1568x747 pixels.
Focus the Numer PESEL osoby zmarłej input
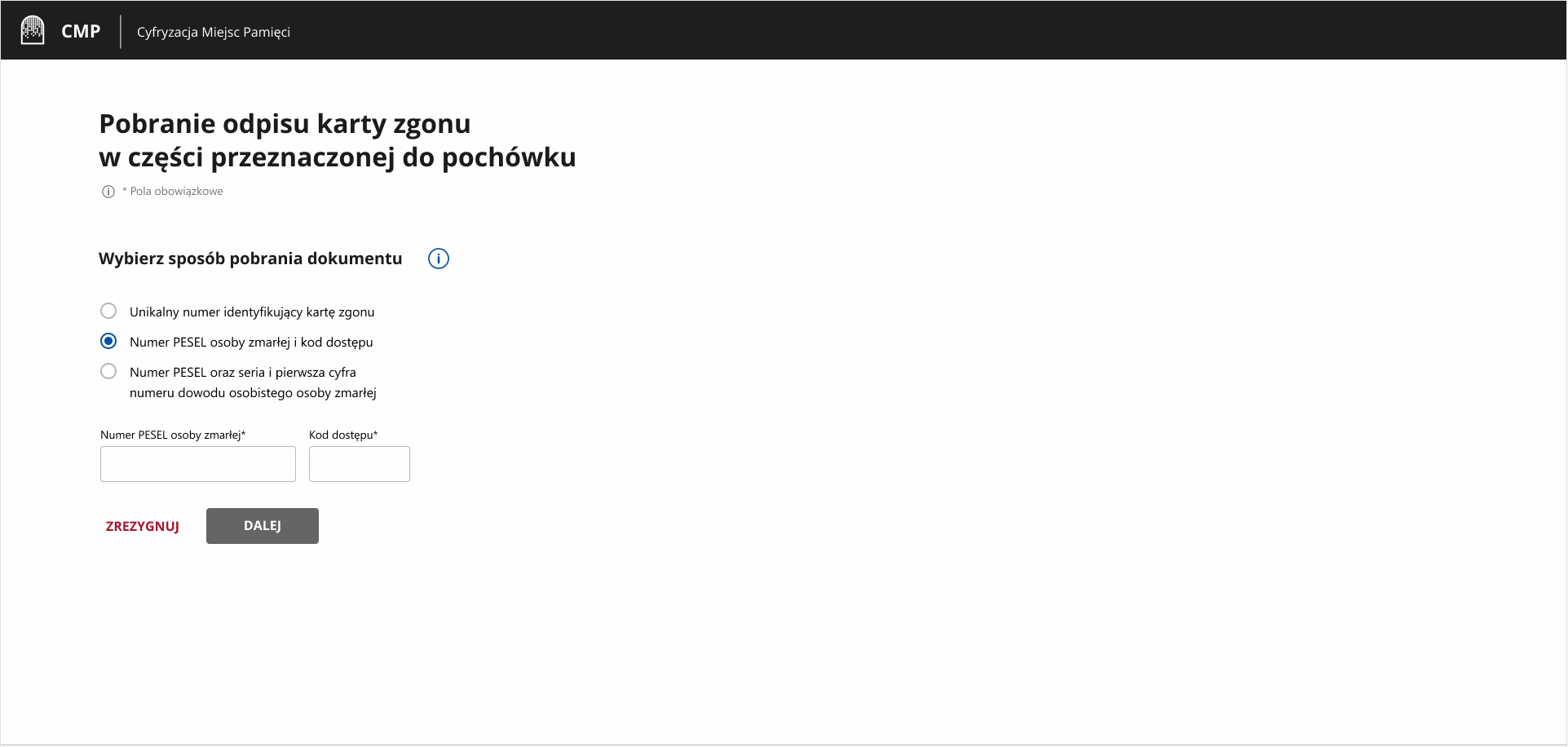pos(198,464)
